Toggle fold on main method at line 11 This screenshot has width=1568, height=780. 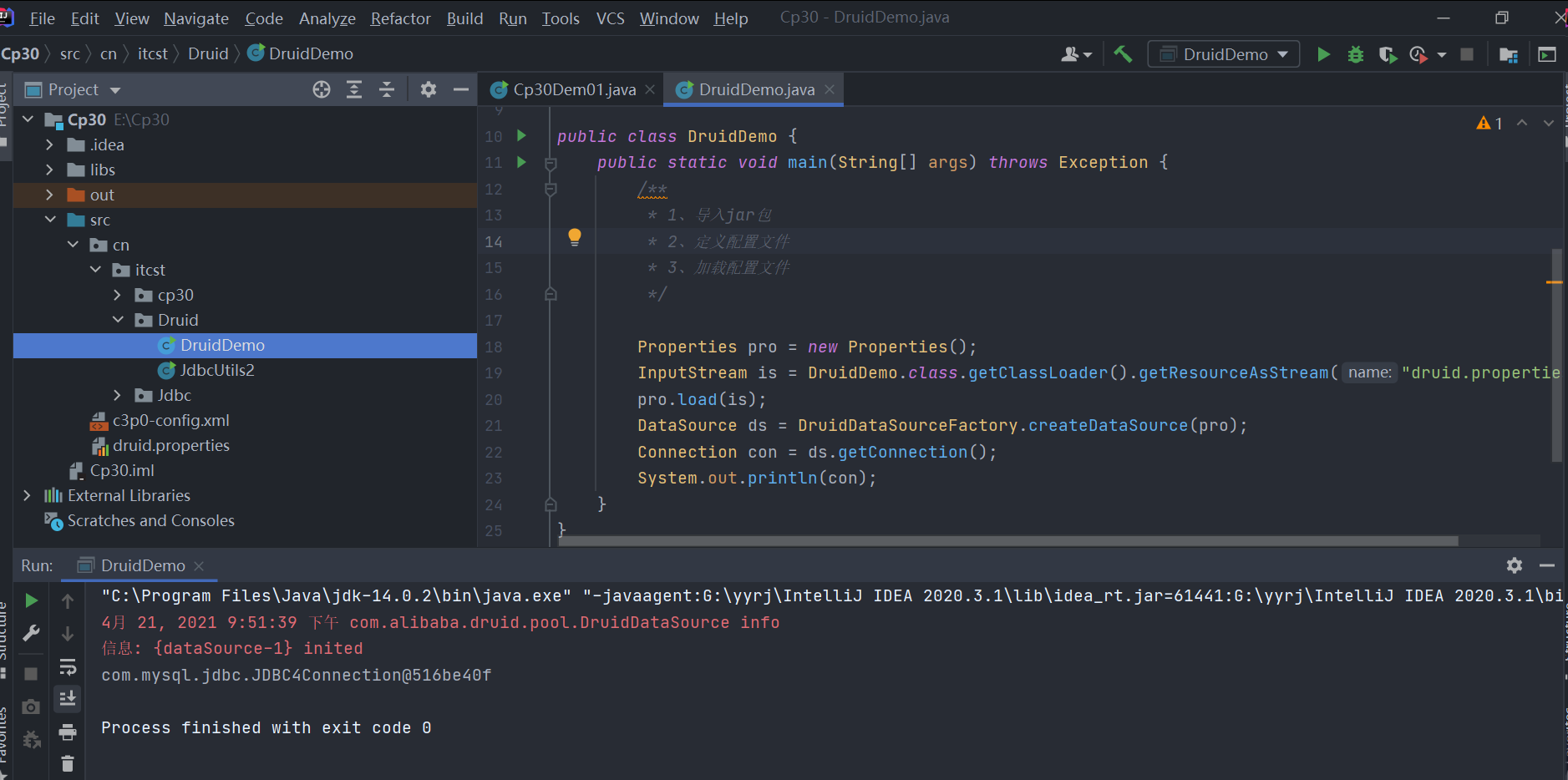click(551, 164)
